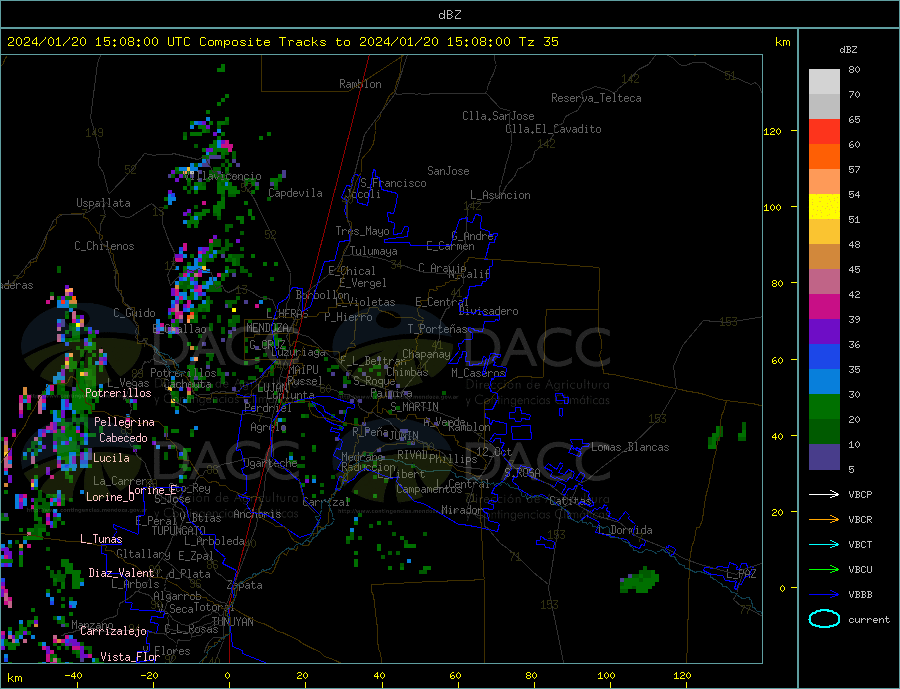This screenshot has width=900, height=689.
Task: Select the 51 dBZ yellow color swatch
Action: coord(824,207)
